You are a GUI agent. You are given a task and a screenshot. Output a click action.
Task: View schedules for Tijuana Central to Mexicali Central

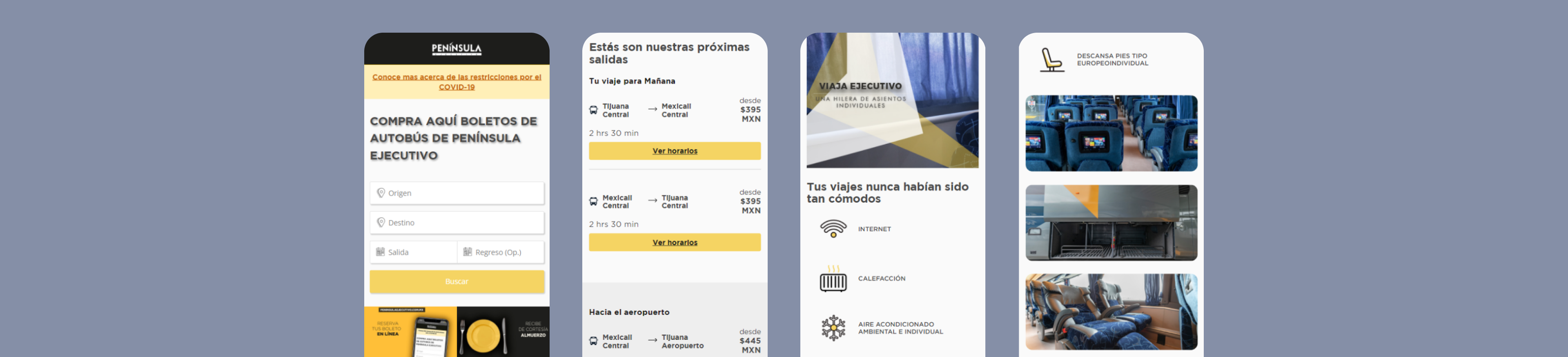(x=675, y=151)
